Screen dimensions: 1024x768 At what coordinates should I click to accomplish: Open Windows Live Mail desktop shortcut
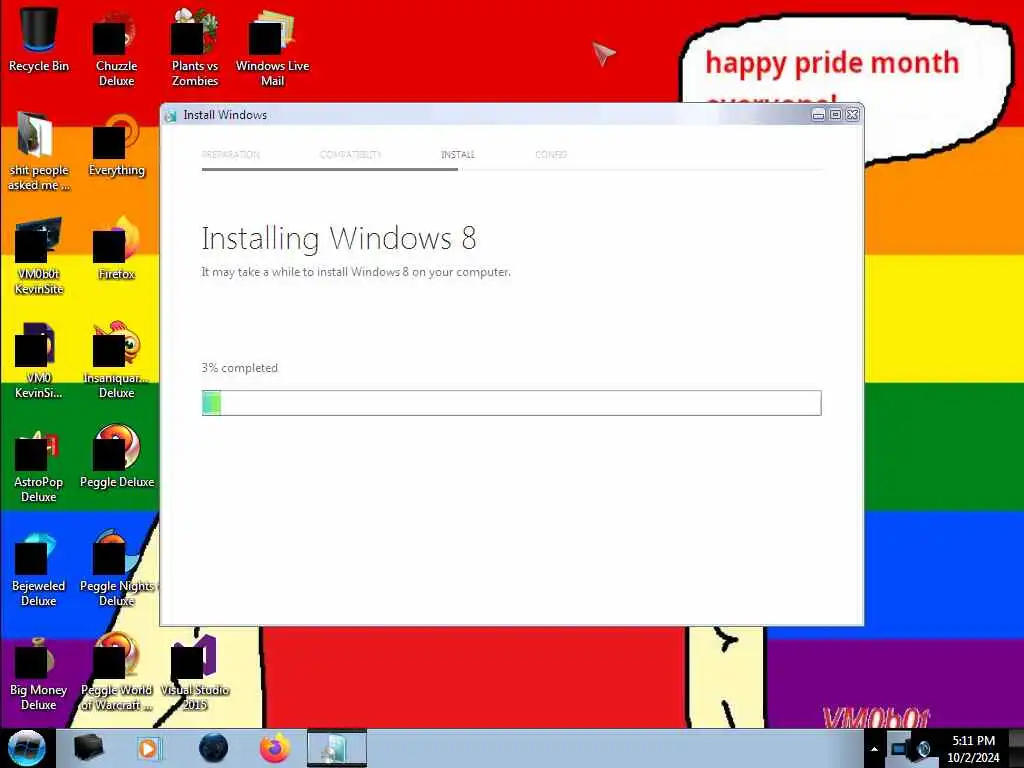pos(272,48)
